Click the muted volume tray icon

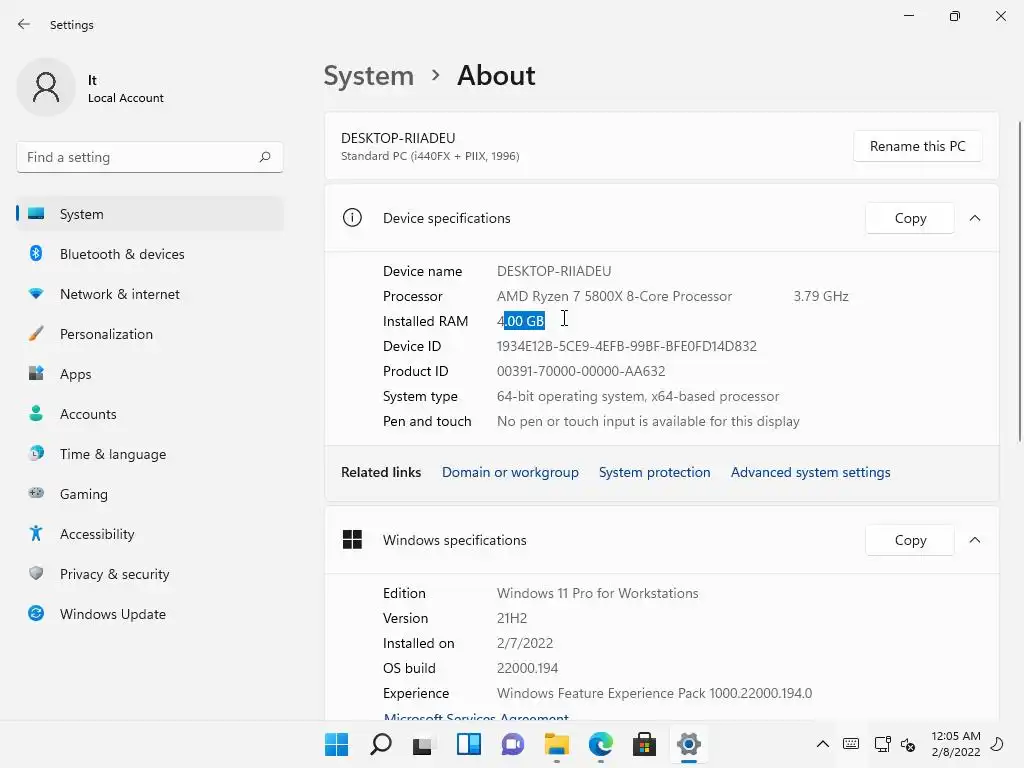tap(908, 744)
